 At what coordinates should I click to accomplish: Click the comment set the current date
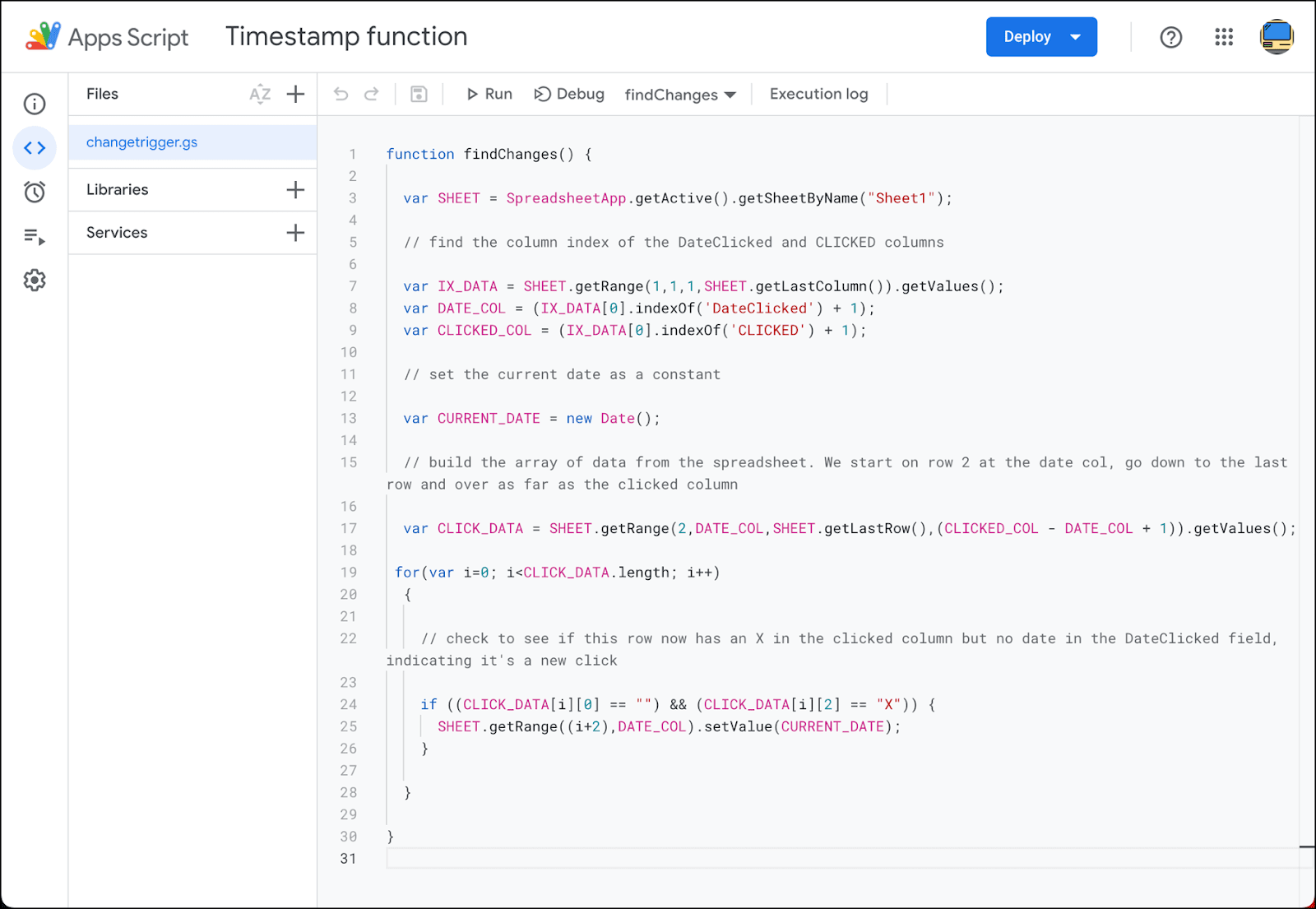(562, 374)
